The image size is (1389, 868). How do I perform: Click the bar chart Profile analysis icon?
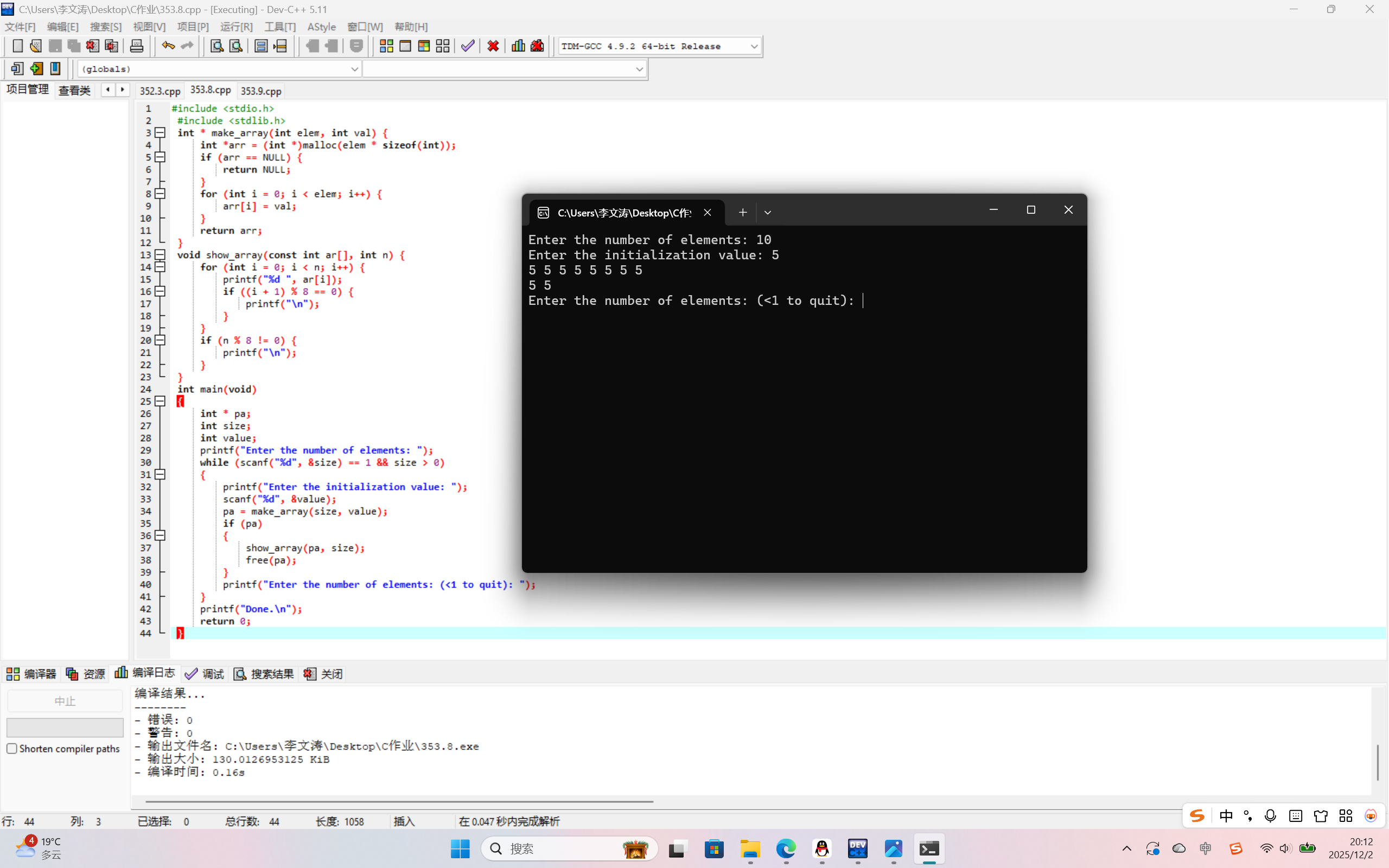(518, 46)
